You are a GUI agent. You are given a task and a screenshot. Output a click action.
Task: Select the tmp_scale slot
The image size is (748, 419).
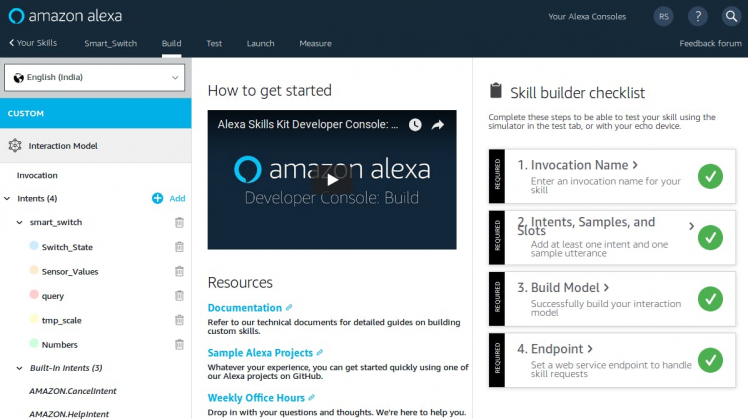[62, 320]
